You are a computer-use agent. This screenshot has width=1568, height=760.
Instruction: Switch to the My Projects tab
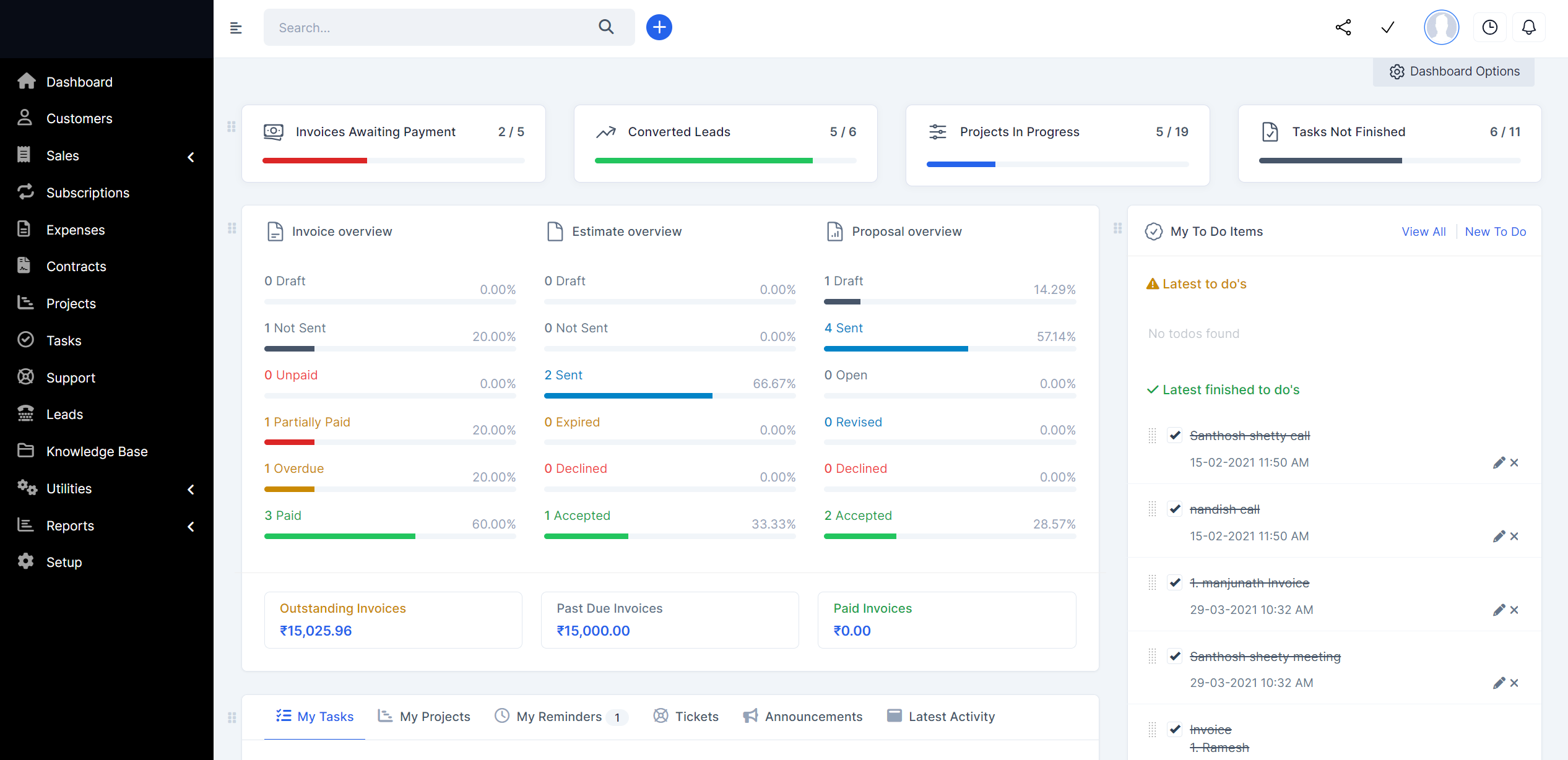[424, 717]
